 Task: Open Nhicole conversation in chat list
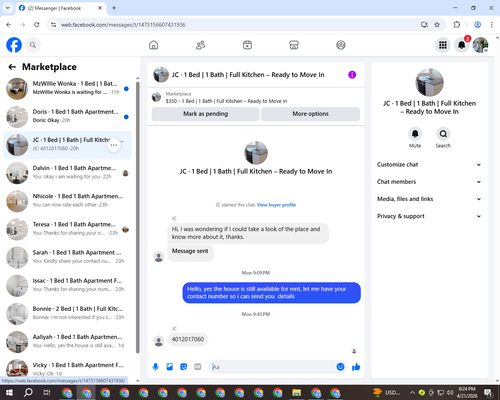[67, 201]
